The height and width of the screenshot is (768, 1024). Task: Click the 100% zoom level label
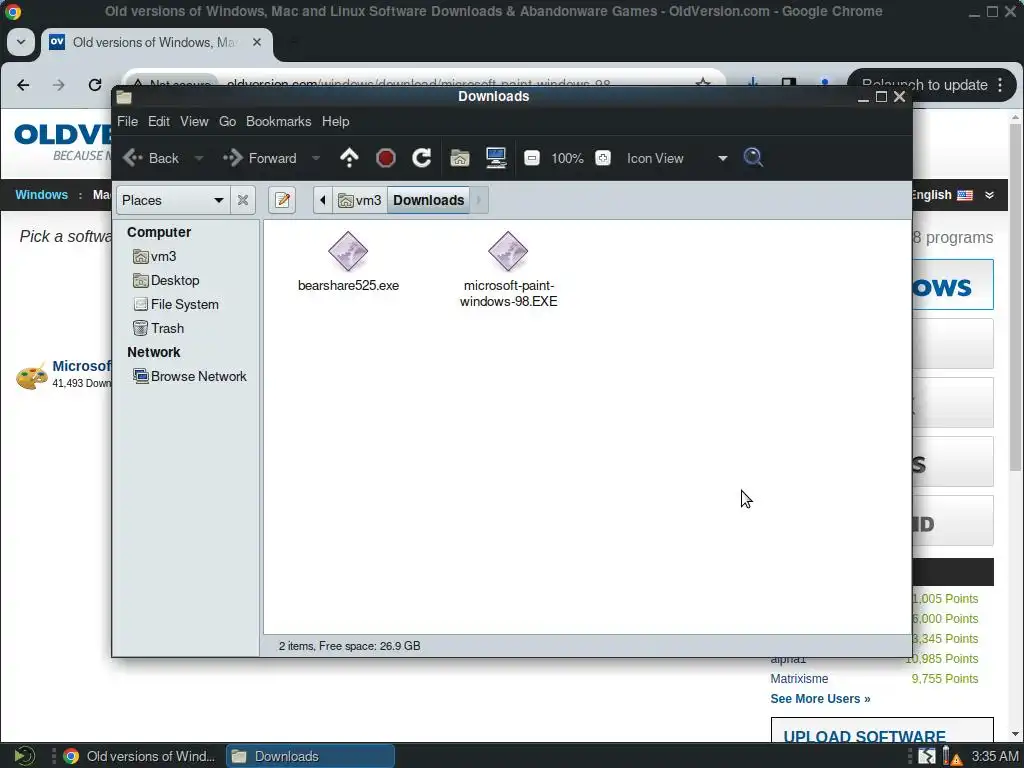click(x=567, y=158)
